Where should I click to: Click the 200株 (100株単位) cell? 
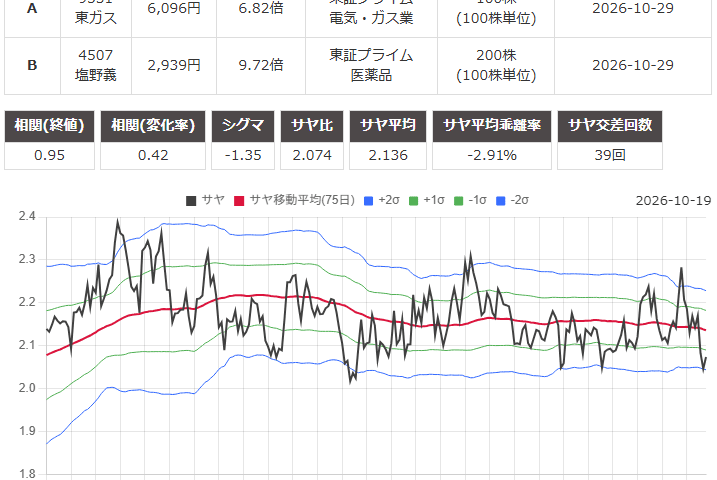pyautogui.click(x=496, y=65)
